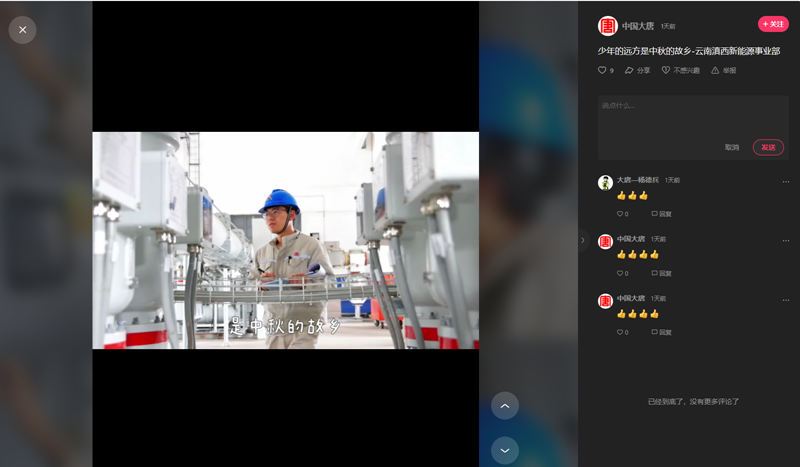The height and width of the screenshot is (467, 800).
Task: Like the video using the heart icon
Action: [x=603, y=71]
